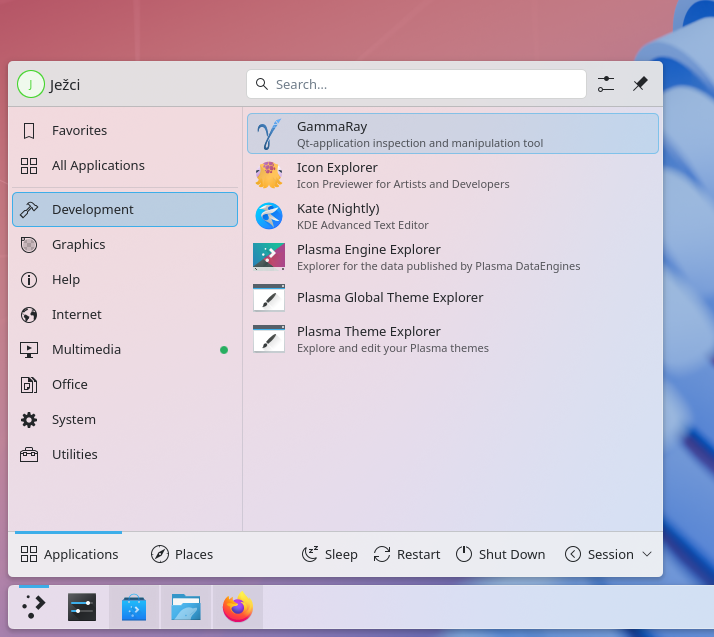Screen dimensions: 714x637
Task: Click the Graphics category icon
Action: [x=29, y=245]
